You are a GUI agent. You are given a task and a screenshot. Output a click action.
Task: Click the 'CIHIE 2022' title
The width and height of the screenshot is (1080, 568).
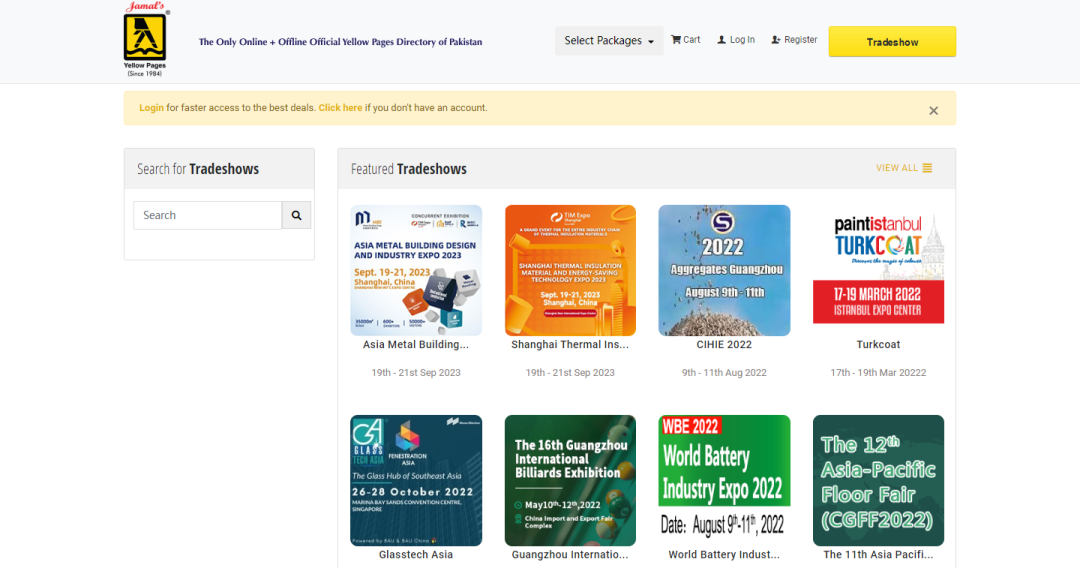(724, 345)
